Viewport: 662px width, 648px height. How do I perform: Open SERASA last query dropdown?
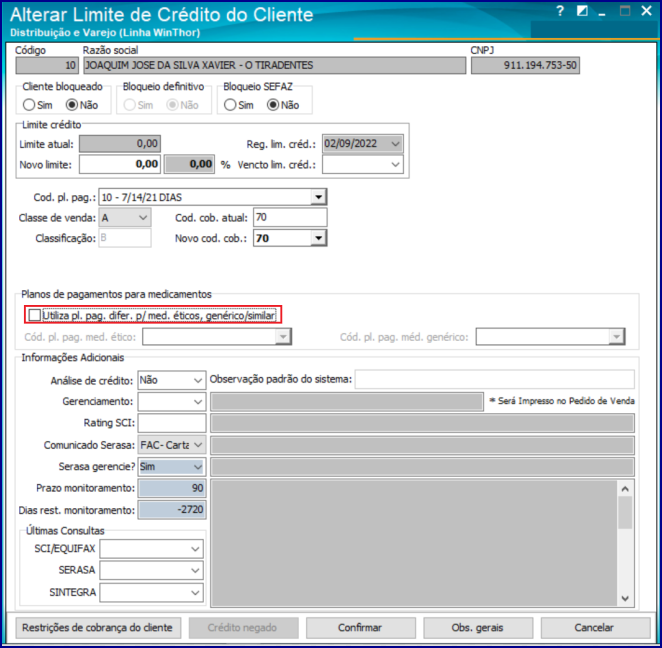click(195, 570)
